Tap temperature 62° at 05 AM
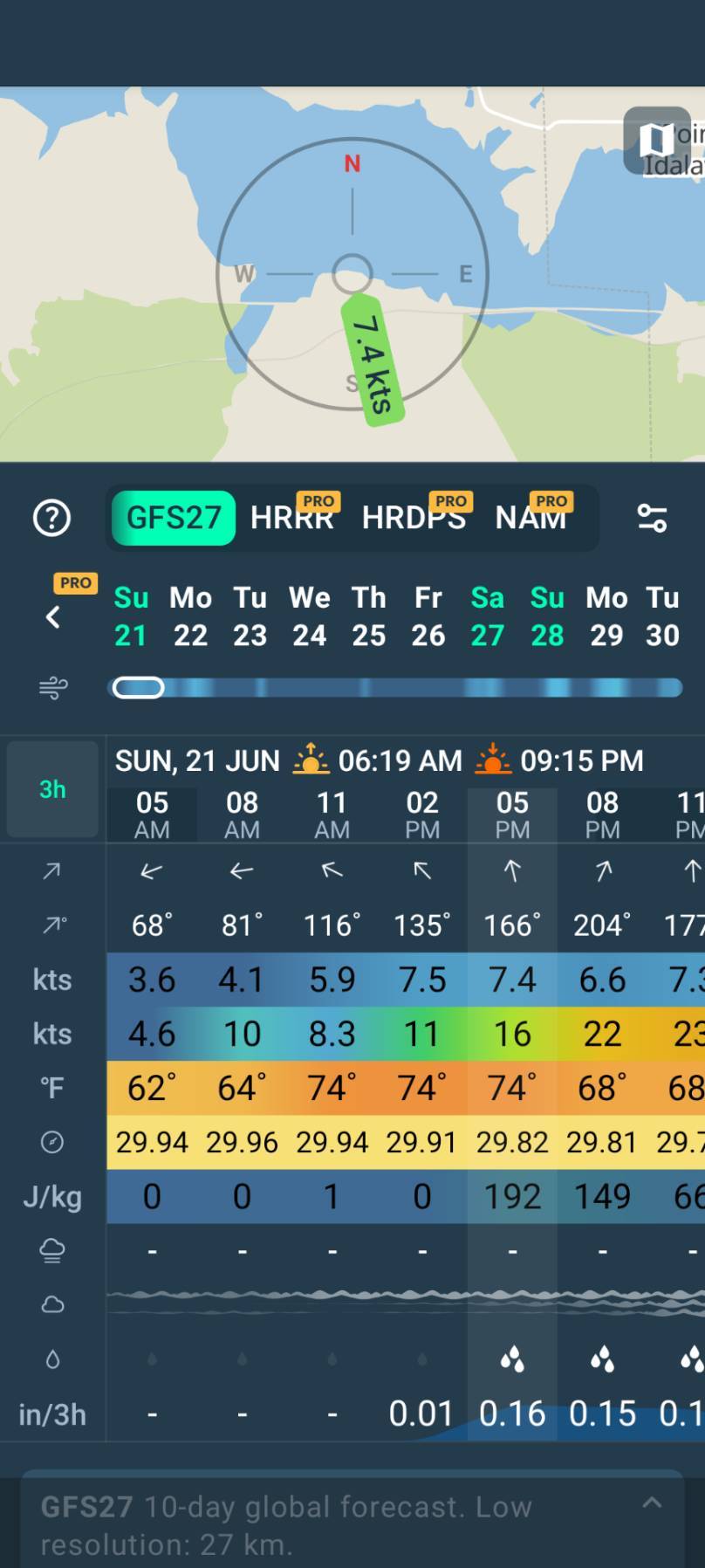705x1568 pixels. [x=152, y=1088]
